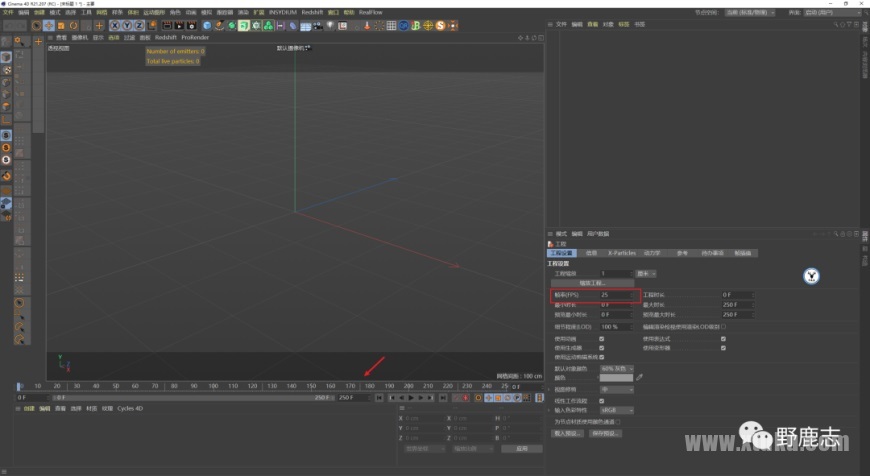Click the timeline ruler at frame 100

213,386
